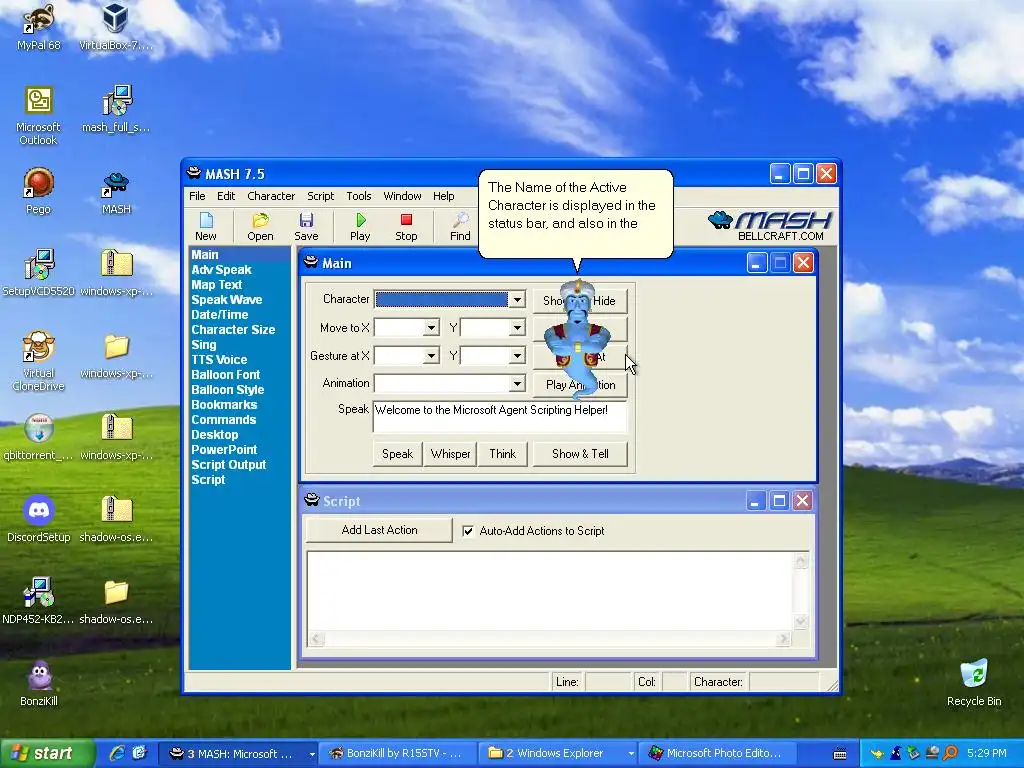Select Adv Speak in the sidebar

221,270
